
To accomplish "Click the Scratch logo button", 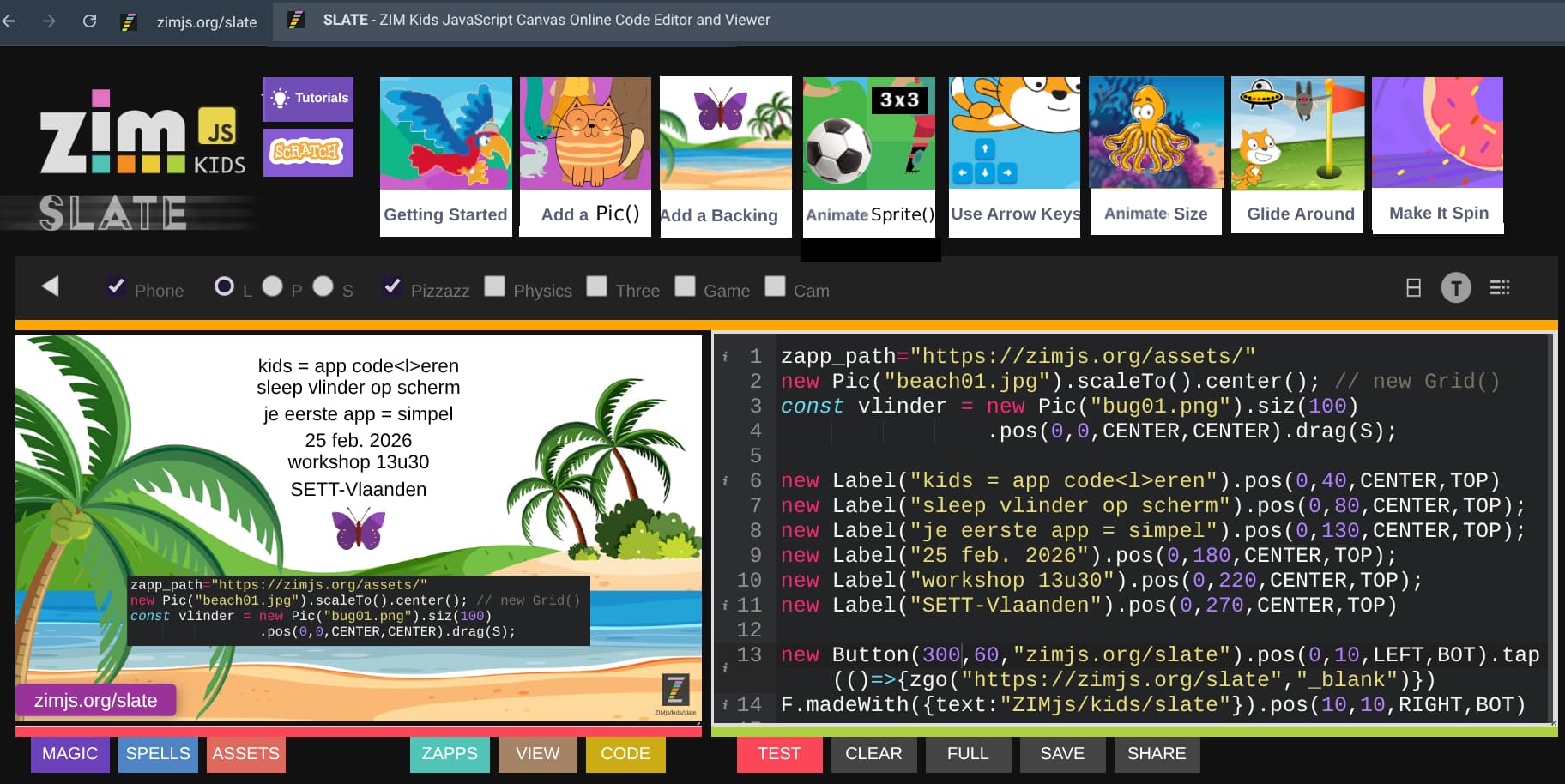I will 308,152.
